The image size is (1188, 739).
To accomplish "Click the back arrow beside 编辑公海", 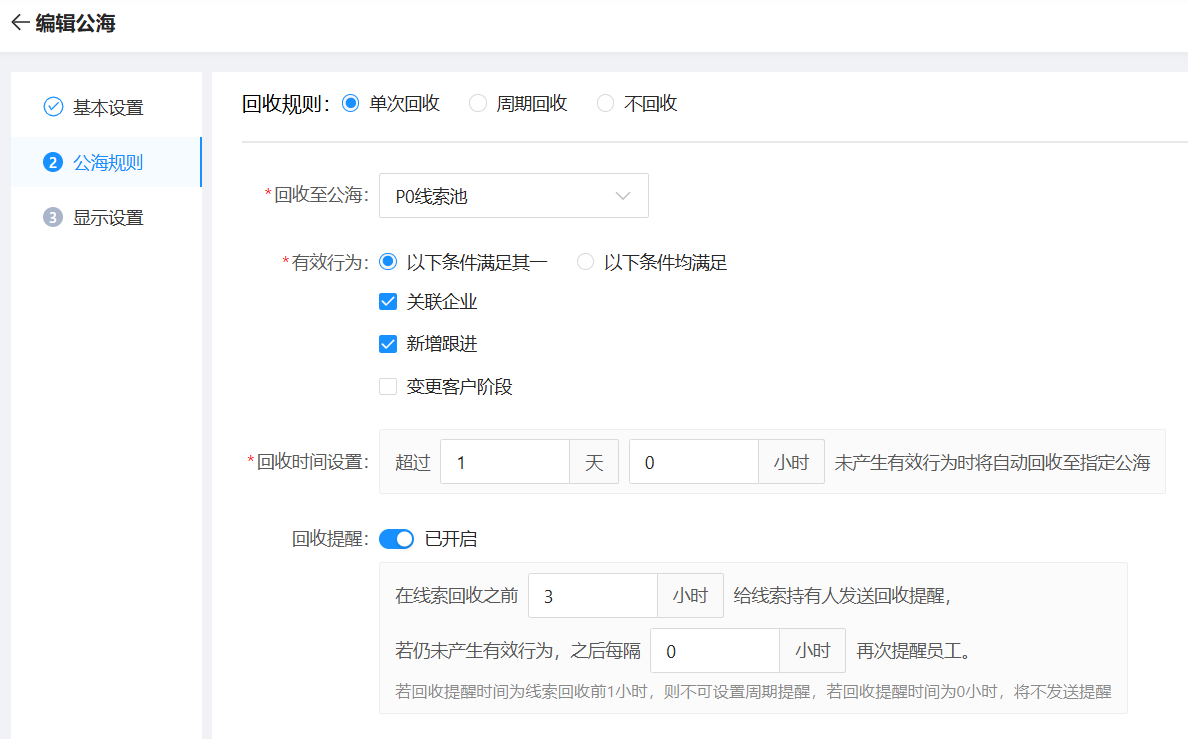I will (x=19, y=23).
